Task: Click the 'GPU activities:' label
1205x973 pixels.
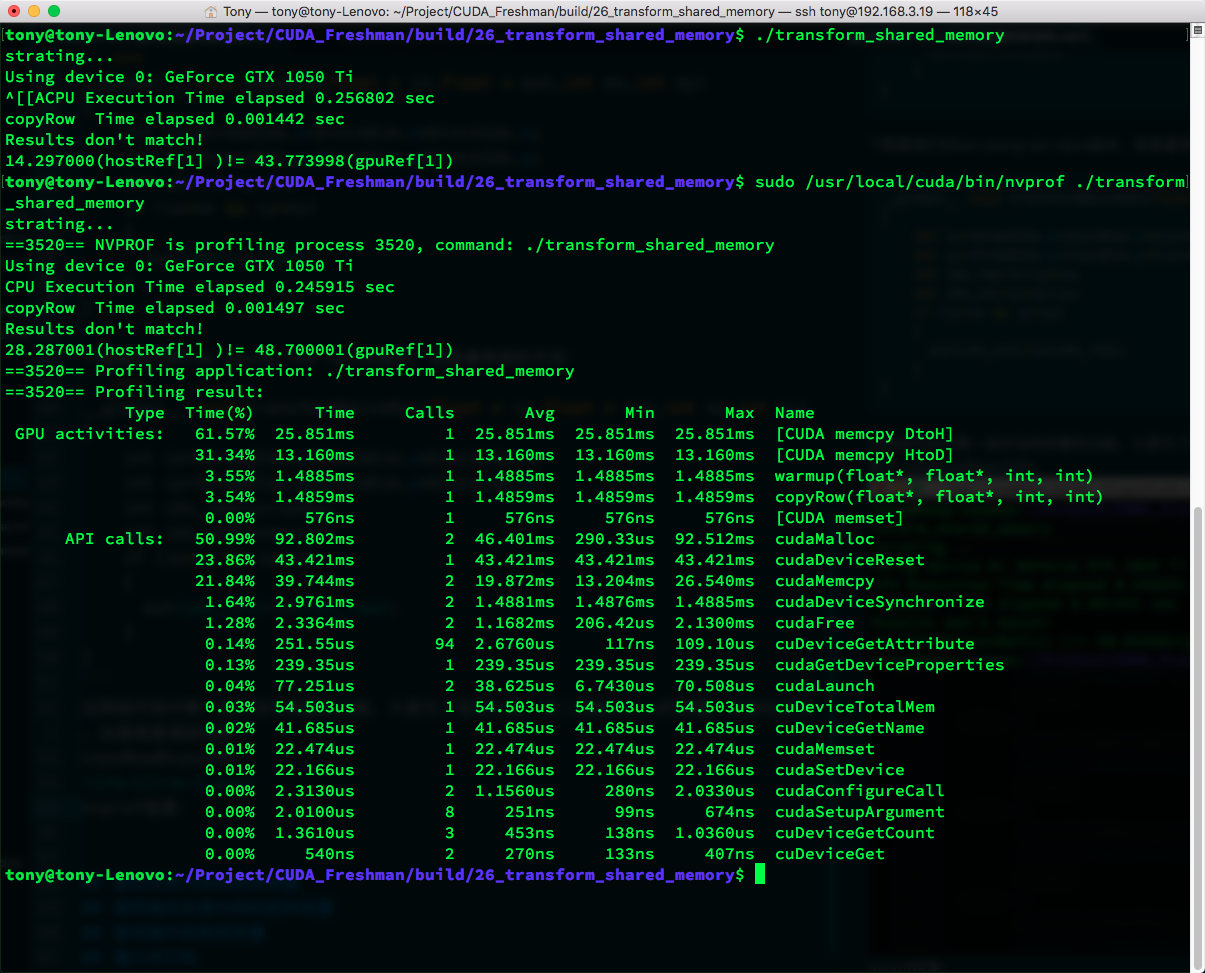Action: [89, 434]
